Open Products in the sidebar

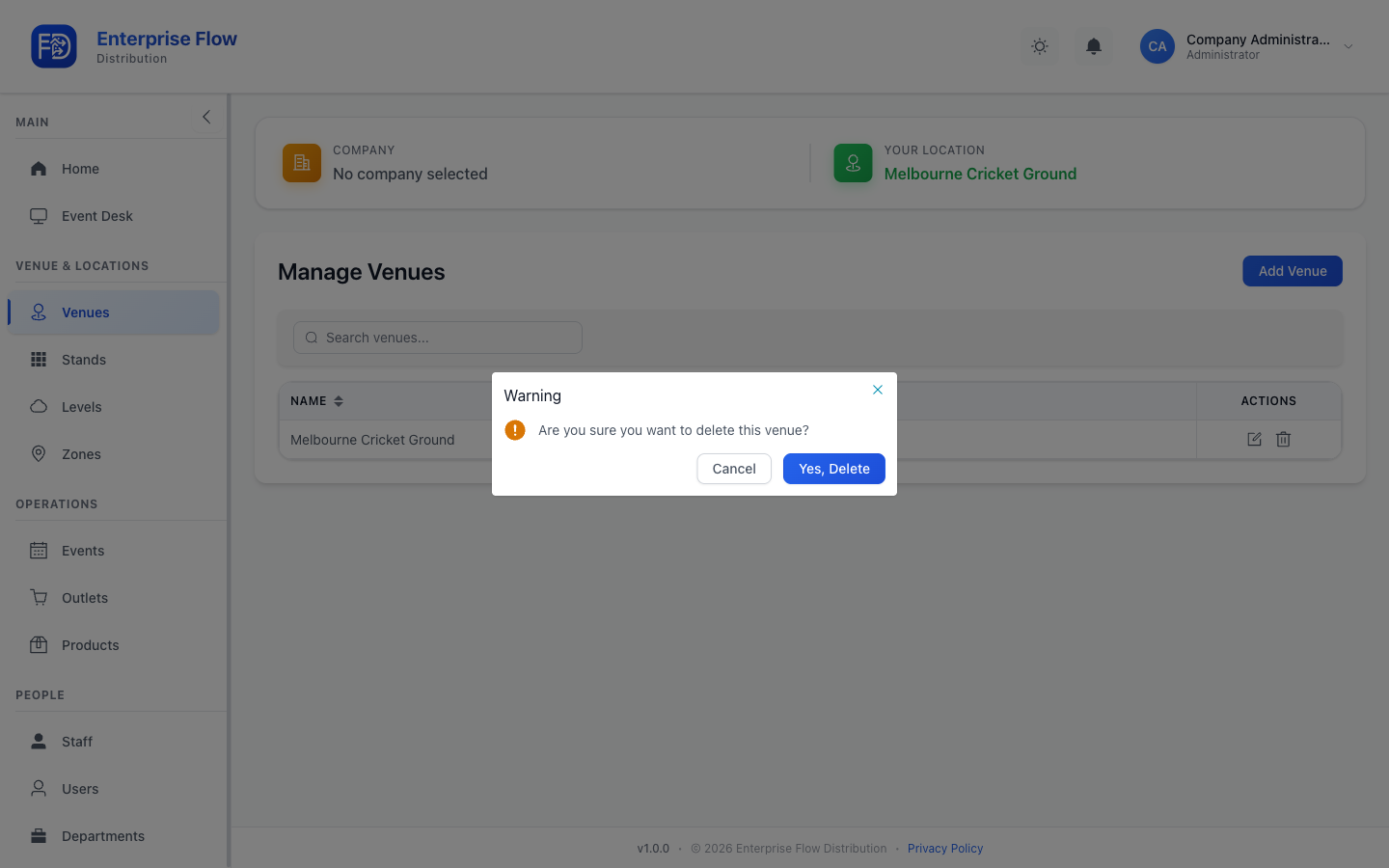(x=114, y=645)
